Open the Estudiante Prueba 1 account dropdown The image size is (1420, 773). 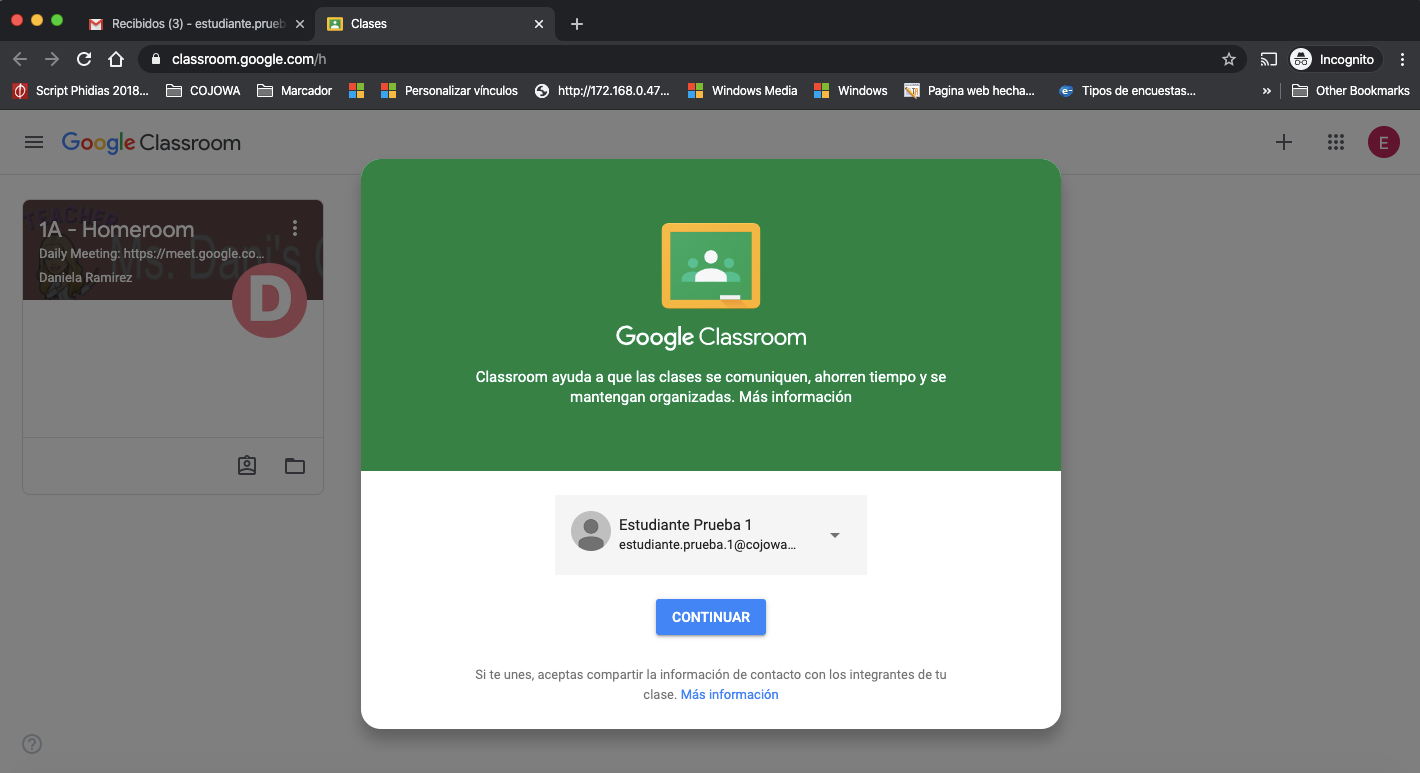click(711, 535)
